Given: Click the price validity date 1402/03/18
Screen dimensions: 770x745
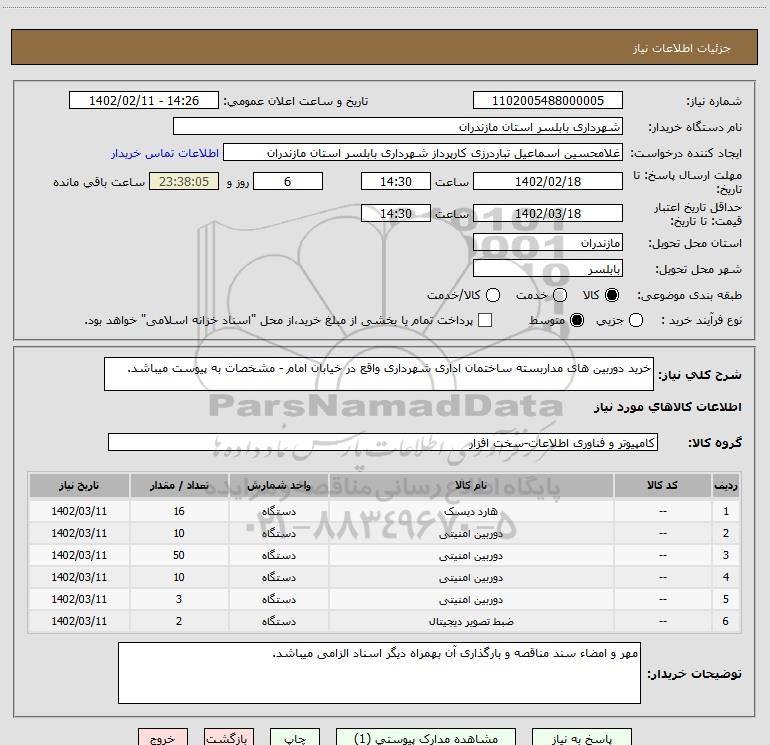Looking at the screenshot, I should point(548,214).
